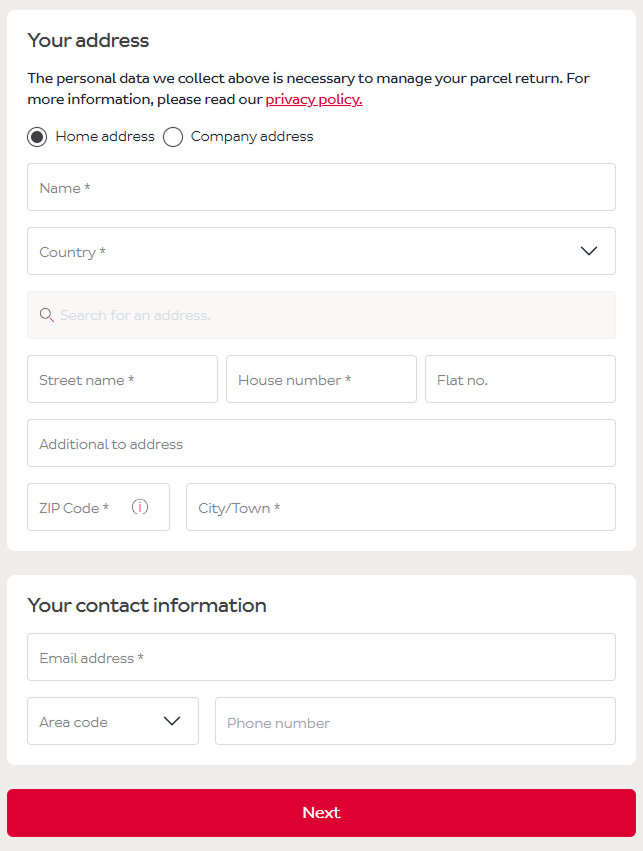Select the City/Town field
The height and width of the screenshot is (851, 643).
400,507
